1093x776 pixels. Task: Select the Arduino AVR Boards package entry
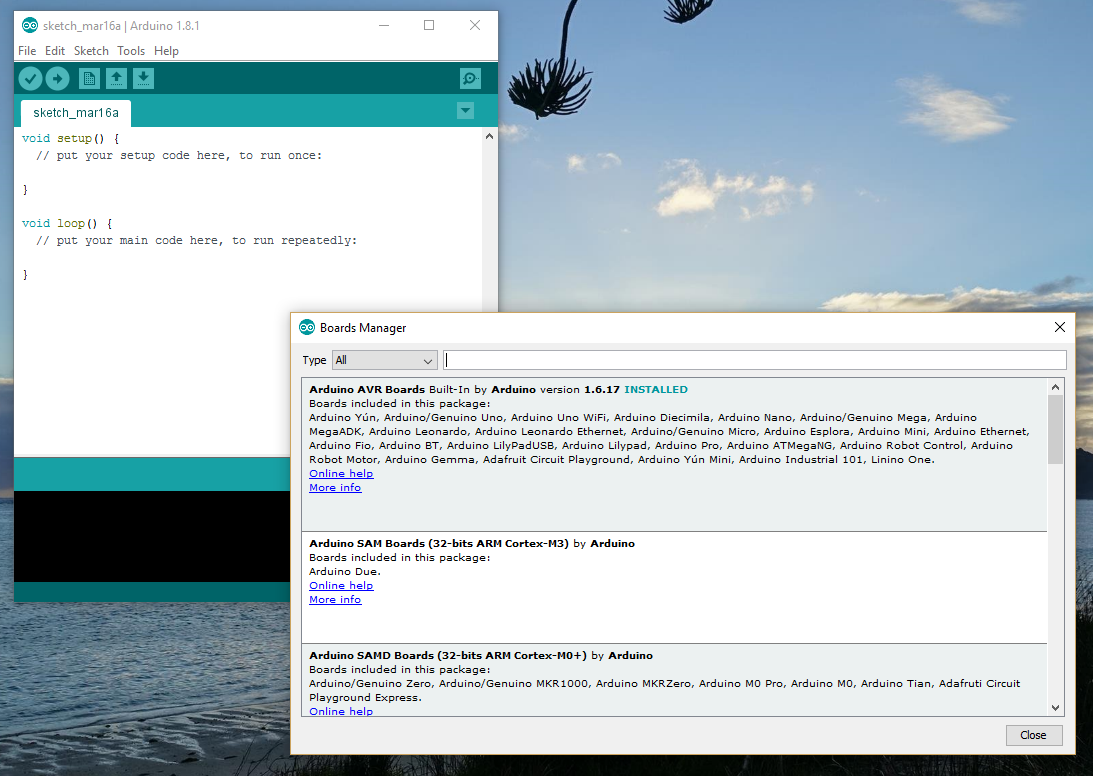pyautogui.click(x=675, y=455)
